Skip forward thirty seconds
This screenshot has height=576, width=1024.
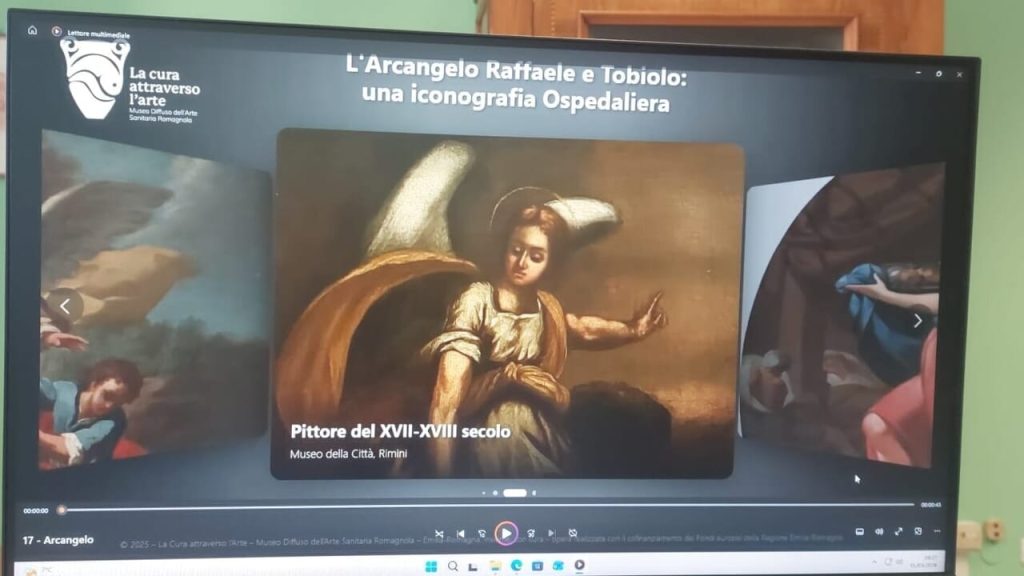pyautogui.click(x=531, y=534)
